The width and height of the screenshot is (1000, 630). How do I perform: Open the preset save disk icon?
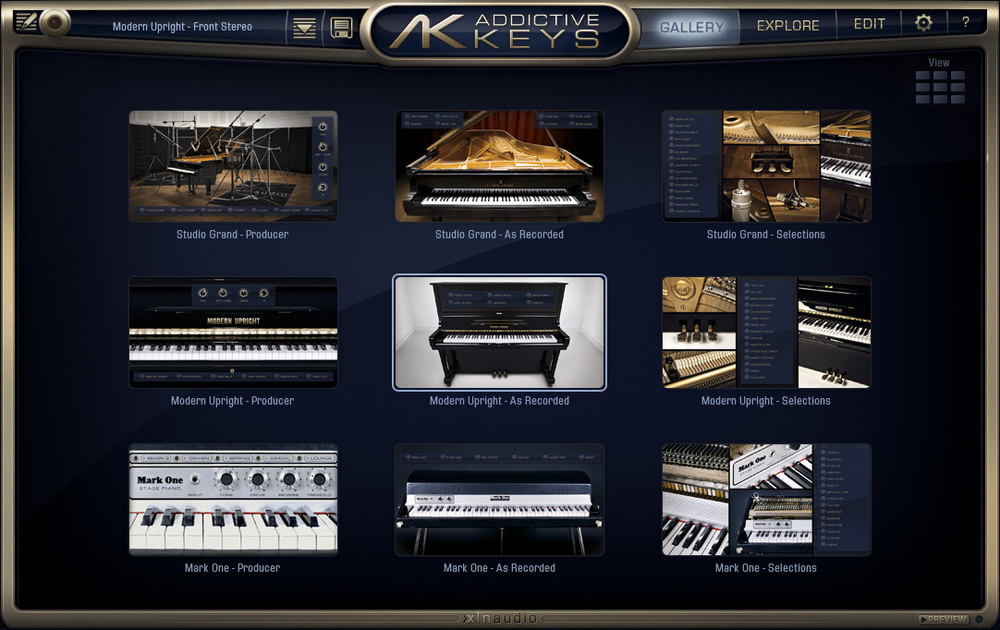pyautogui.click(x=343, y=26)
